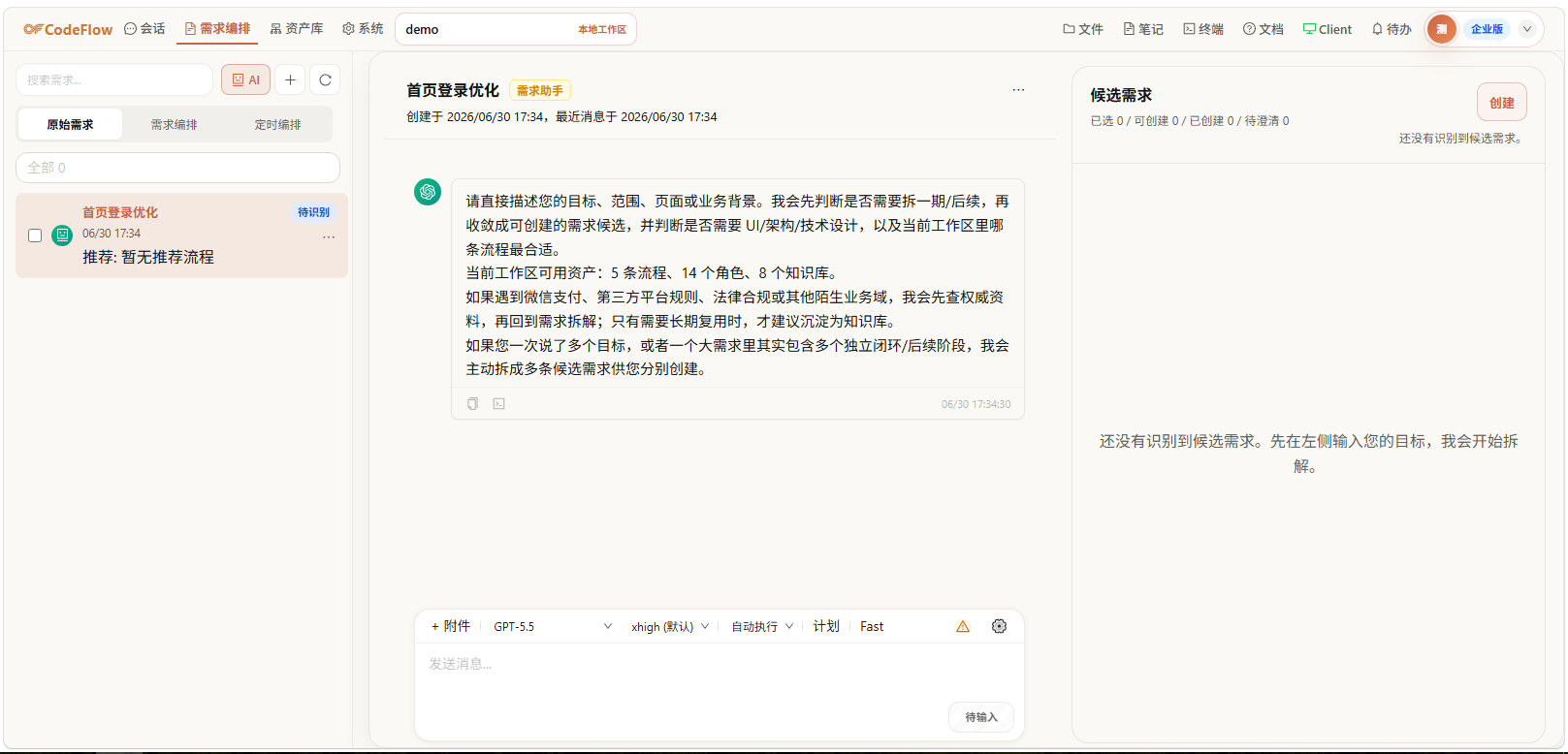Toggle the Fast mode
This screenshot has width=1568, height=754.
(872, 626)
